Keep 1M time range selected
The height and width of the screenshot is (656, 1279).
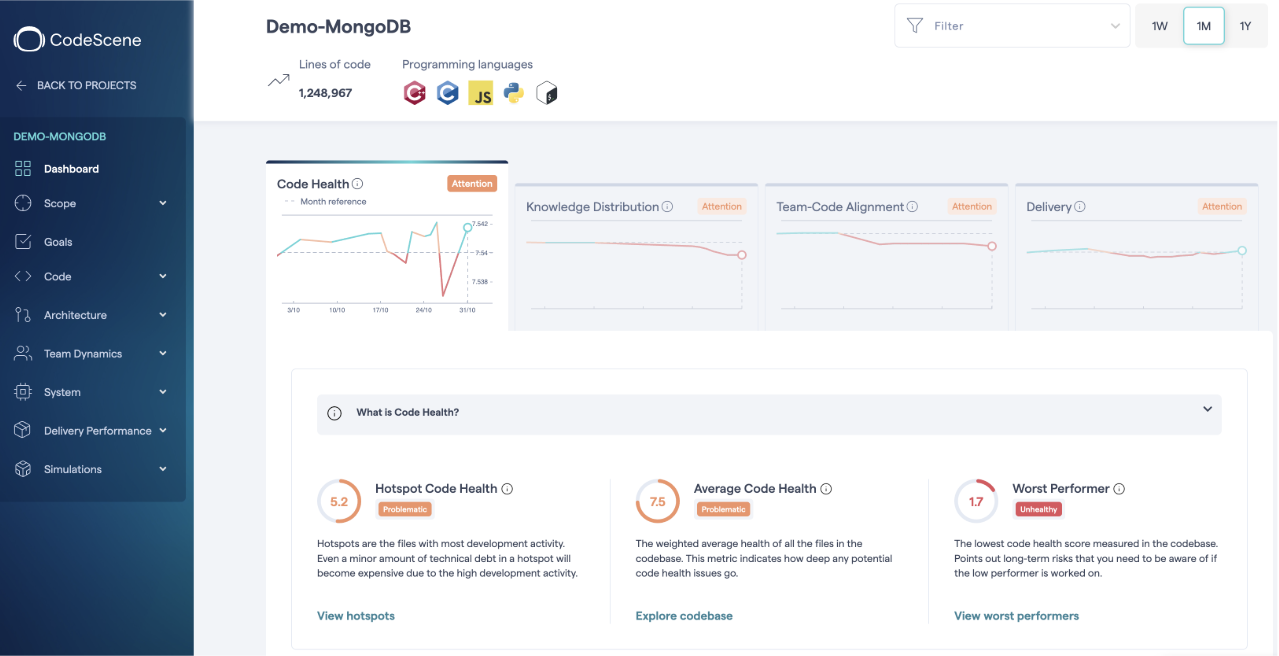[1203, 25]
